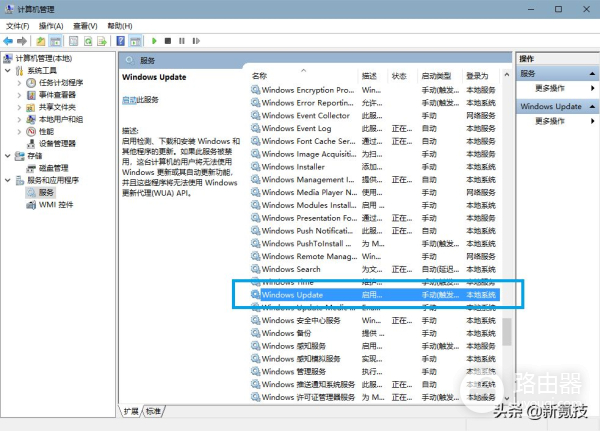Viewport: 600px width, 431px height.
Task: Select 性能 in the tree
Action: (x=46, y=131)
